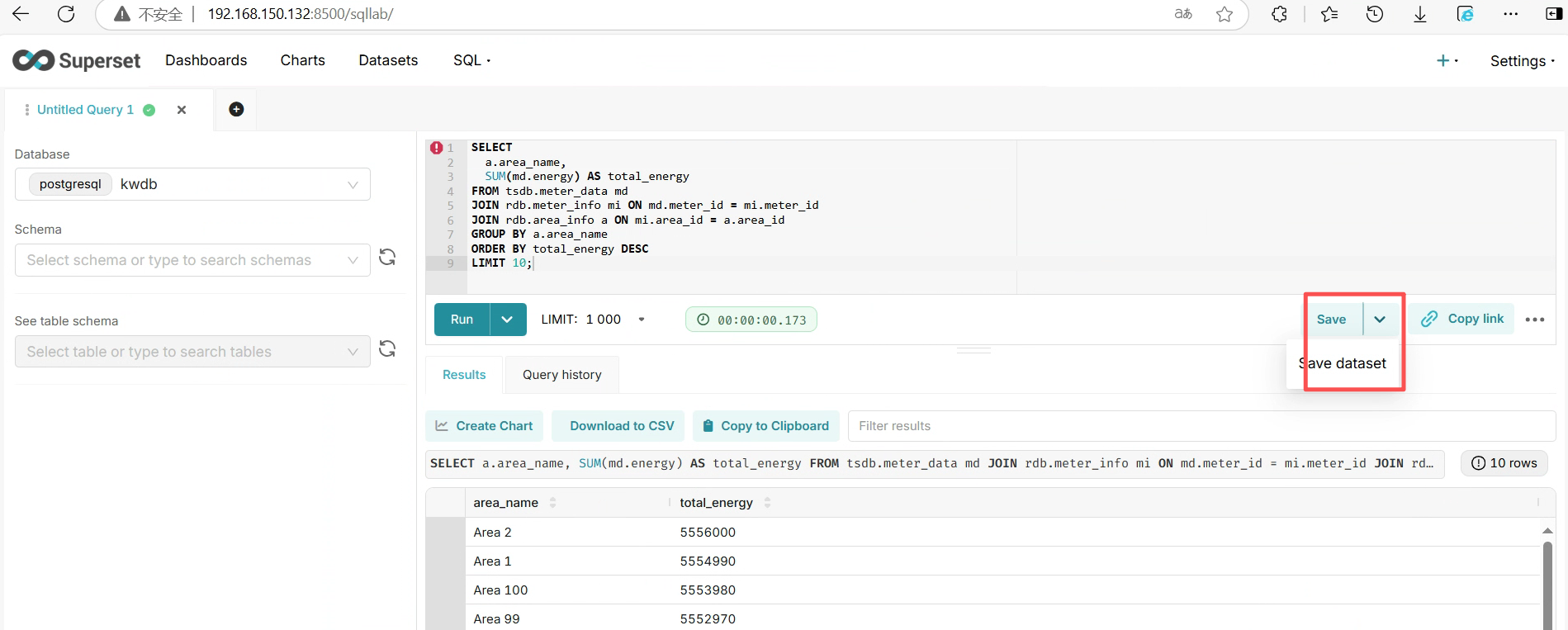Switch to the Query history tab
Screen dimensions: 1568x630
point(562,375)
